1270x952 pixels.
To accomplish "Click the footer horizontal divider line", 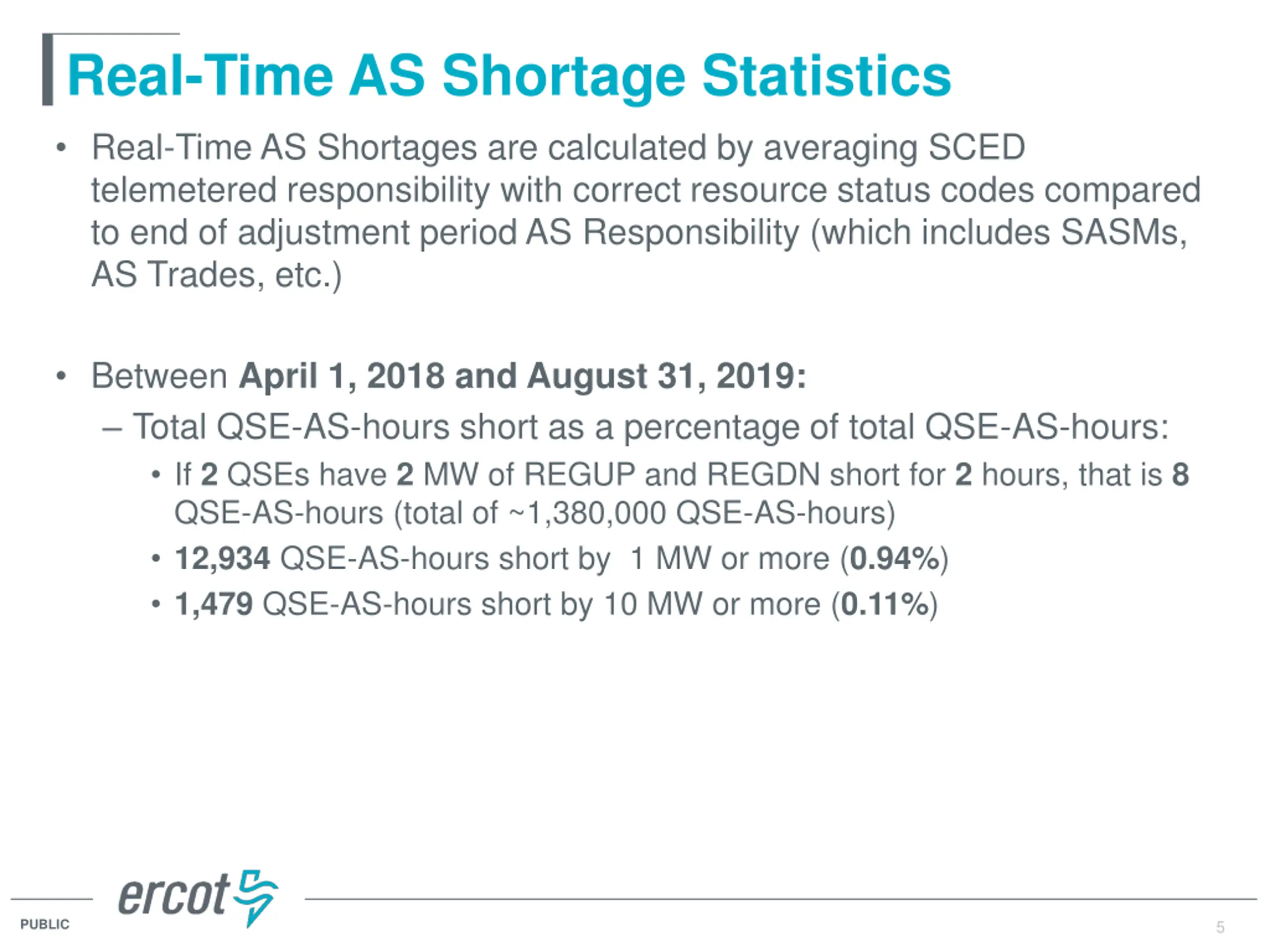I will (x=781, y=899).
